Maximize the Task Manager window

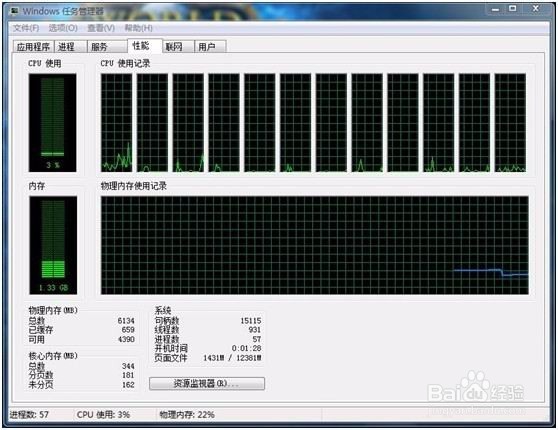pyautogui.click(x=512, y=9)
